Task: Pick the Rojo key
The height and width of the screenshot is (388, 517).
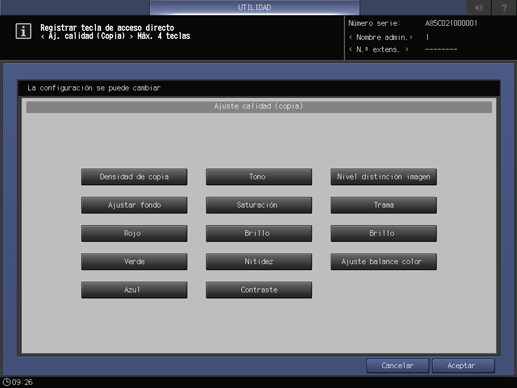Action: tap(134, 233)
